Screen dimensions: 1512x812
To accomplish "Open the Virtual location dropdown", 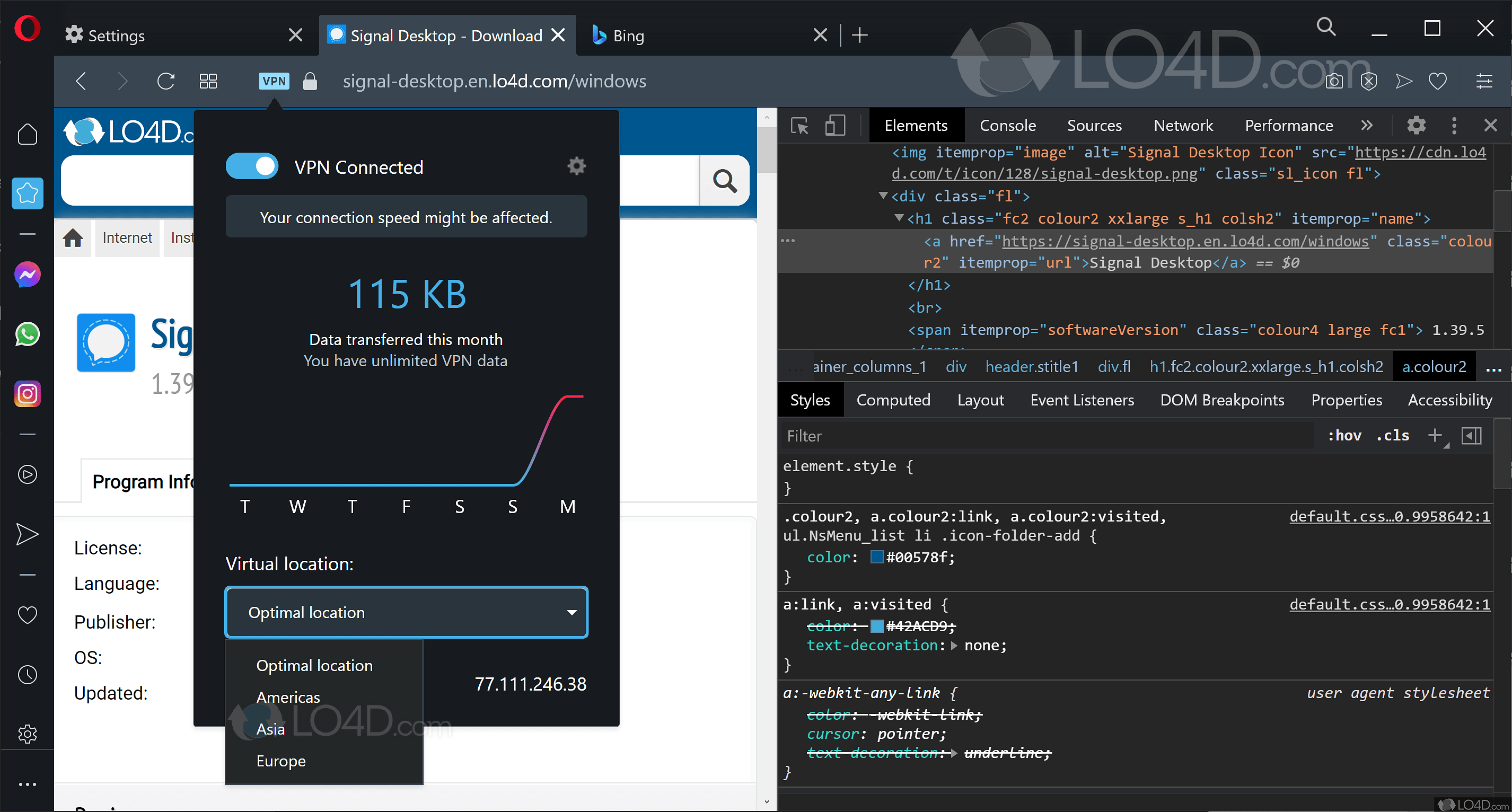I will (406, 613).
